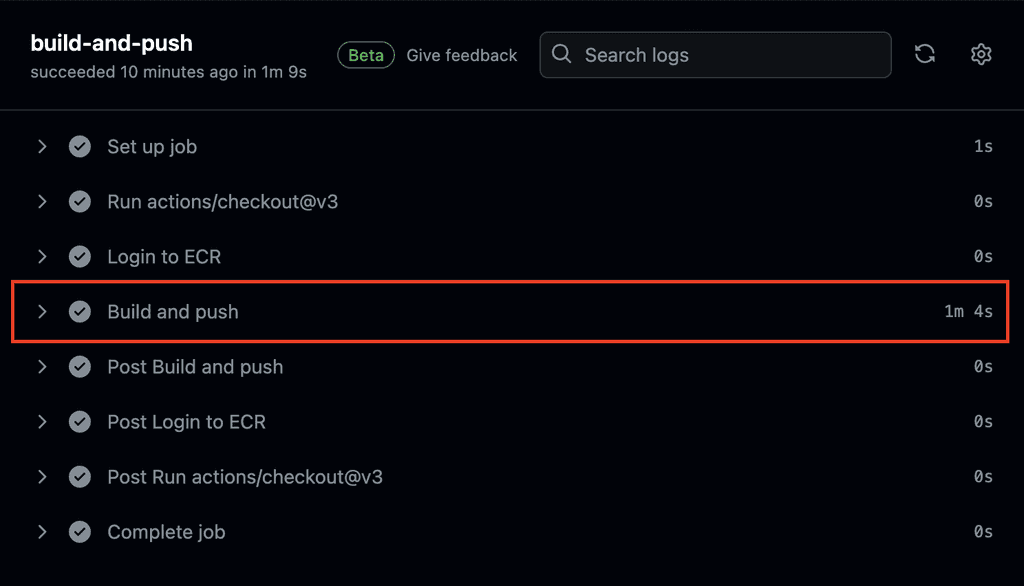
Task: Expand the Build and push step logs
Action: [x=42, y=311]
